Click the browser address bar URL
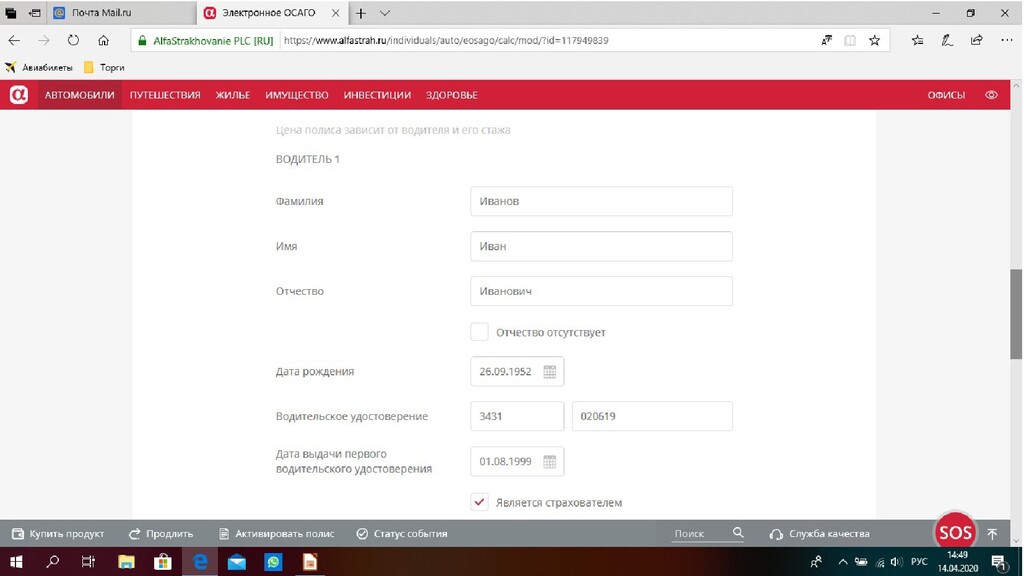The height and width of the screenshot is (576, 1024). 446,40
